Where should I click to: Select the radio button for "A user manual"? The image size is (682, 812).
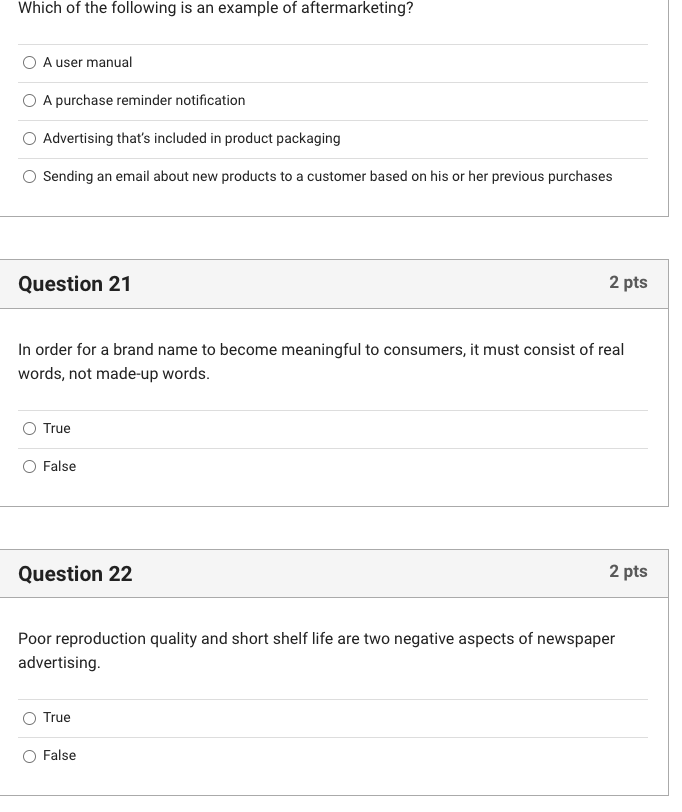30,62
